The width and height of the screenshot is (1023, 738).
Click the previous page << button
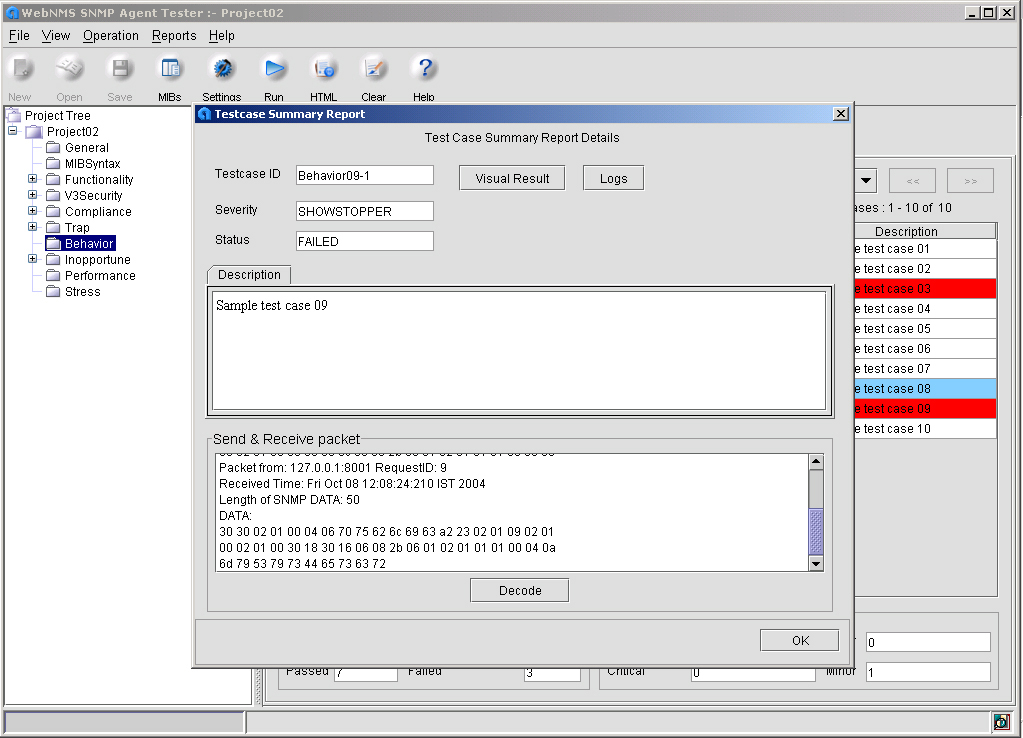tap(913, 181)
